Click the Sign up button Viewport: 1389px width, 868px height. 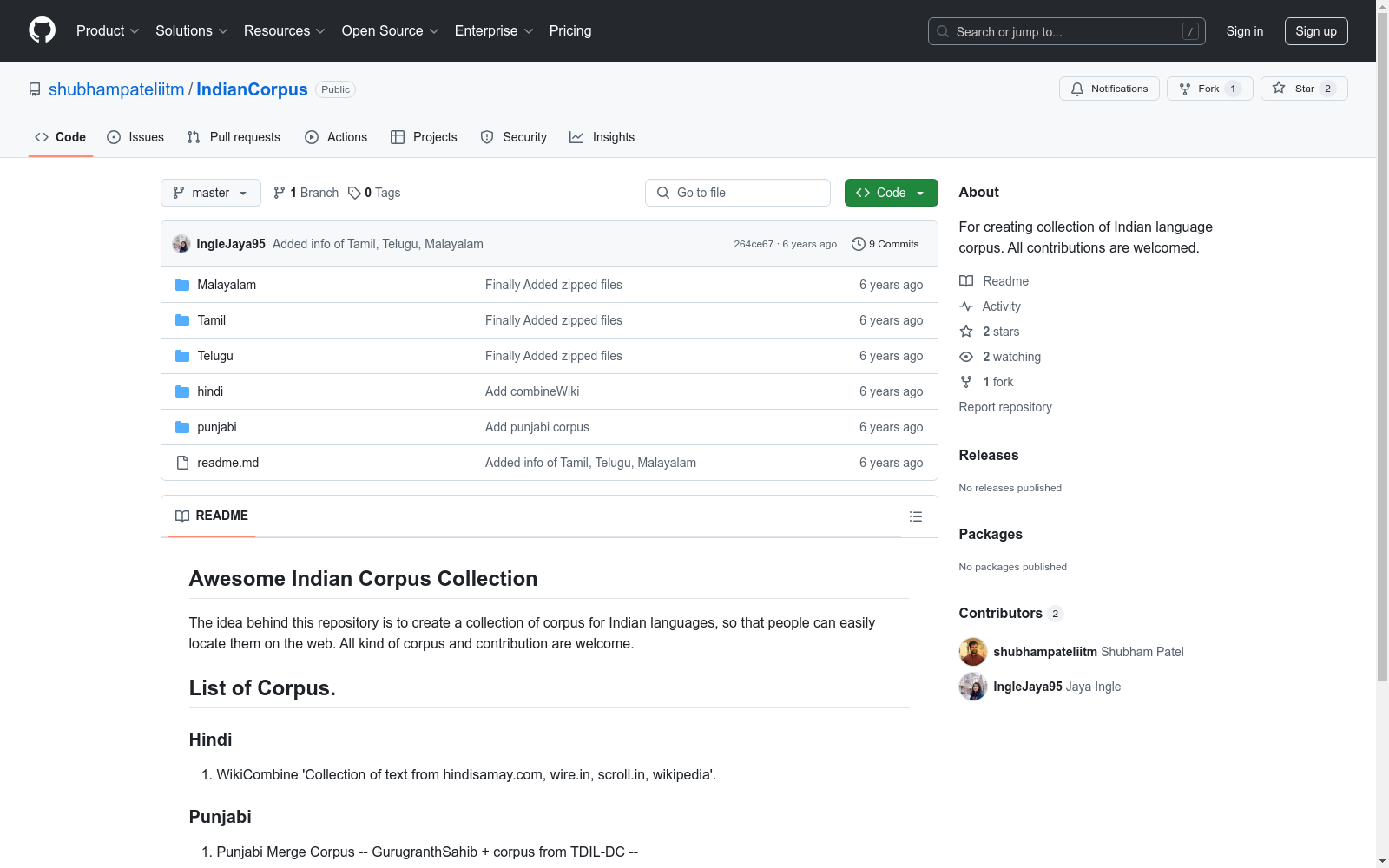click(x=1316, y=31)
